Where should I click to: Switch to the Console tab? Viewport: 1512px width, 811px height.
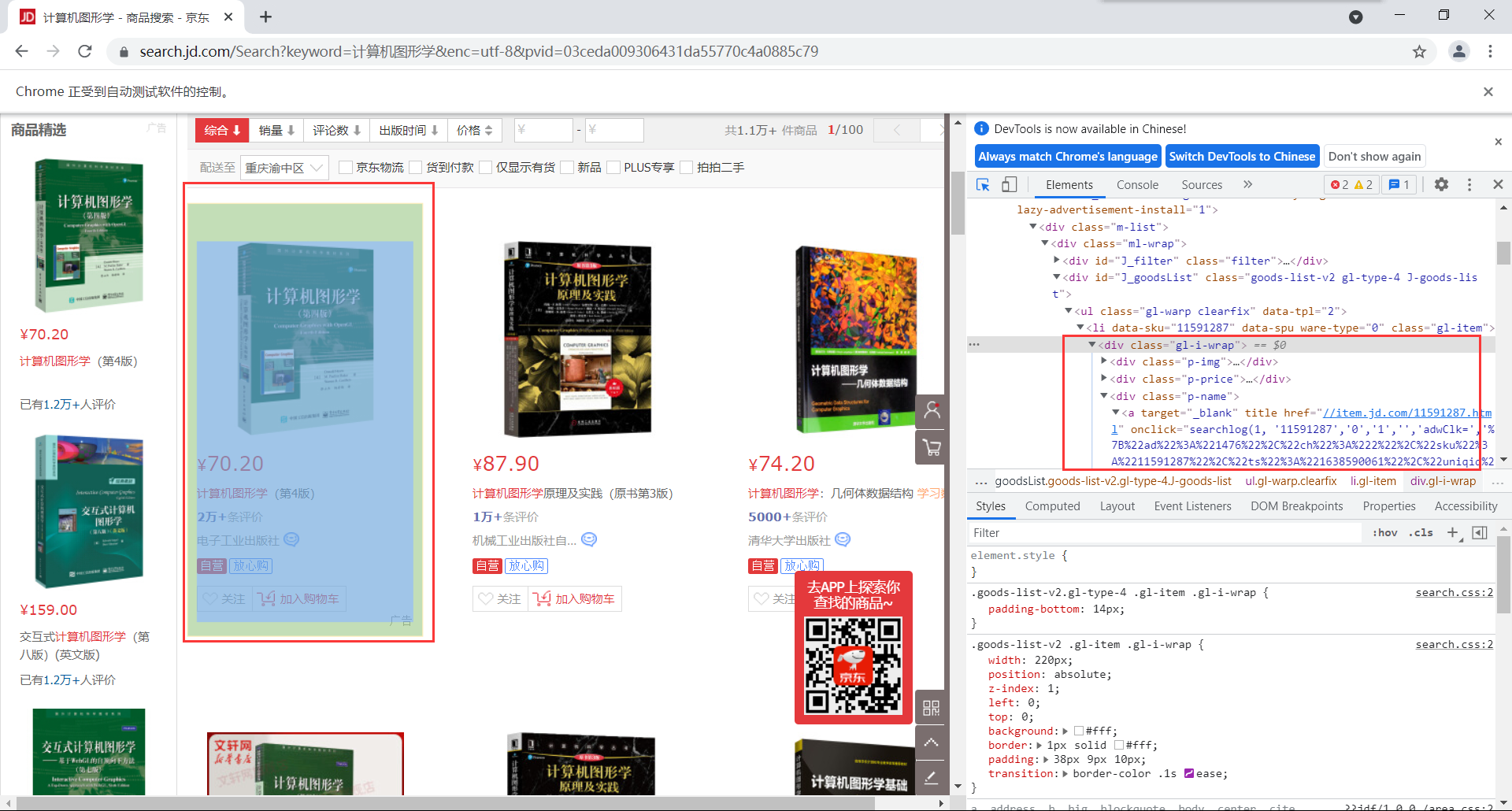[x=1137, y=185]
